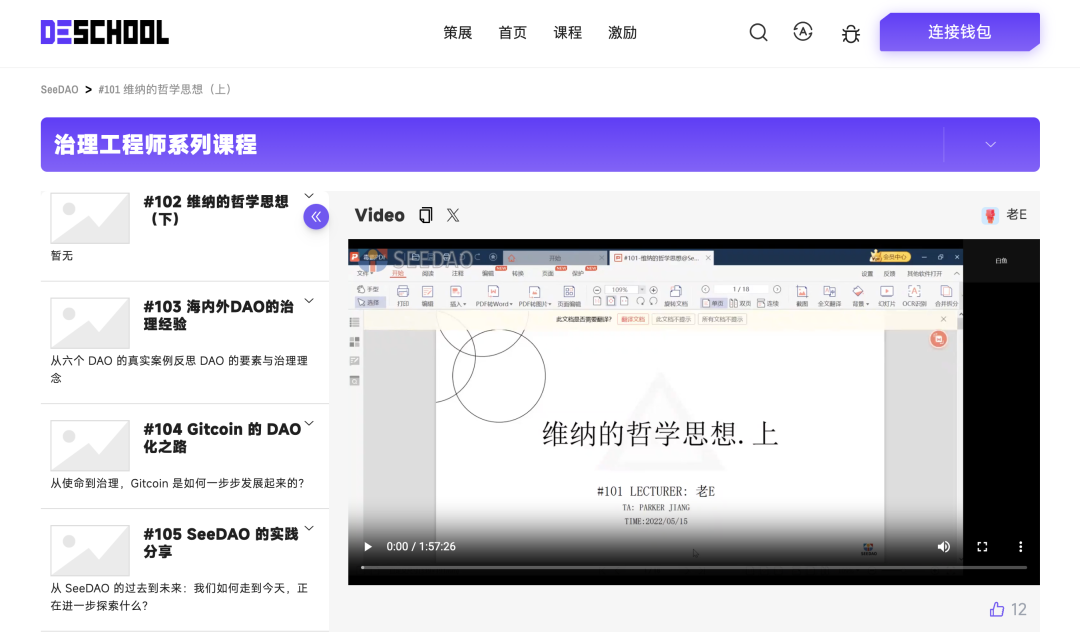The image size is (1080, 632).
Task: Like the video with thumbs-up icon
Action: tap(997, 609)
